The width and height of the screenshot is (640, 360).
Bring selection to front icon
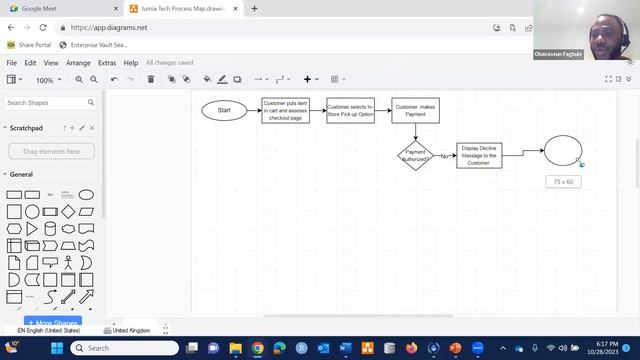point(171,79)
